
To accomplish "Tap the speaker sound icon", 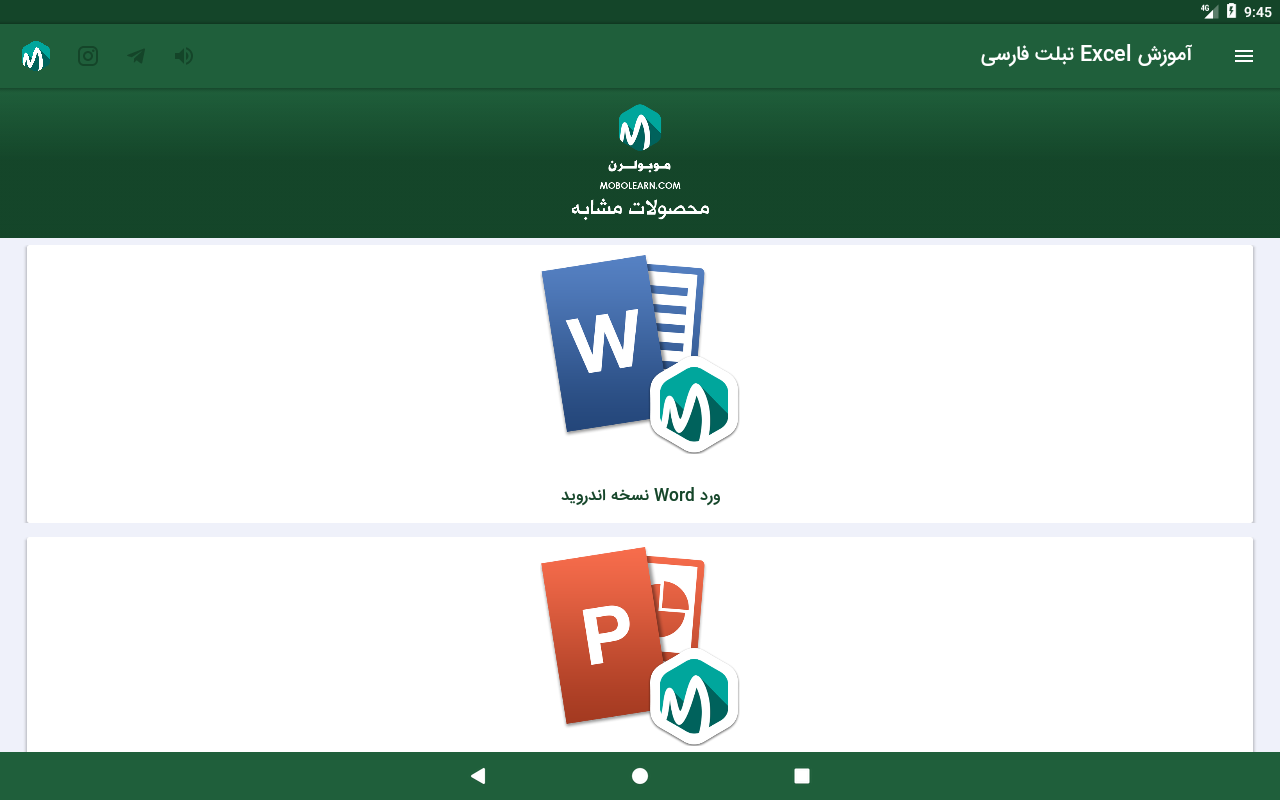I will tap(183, 56).
